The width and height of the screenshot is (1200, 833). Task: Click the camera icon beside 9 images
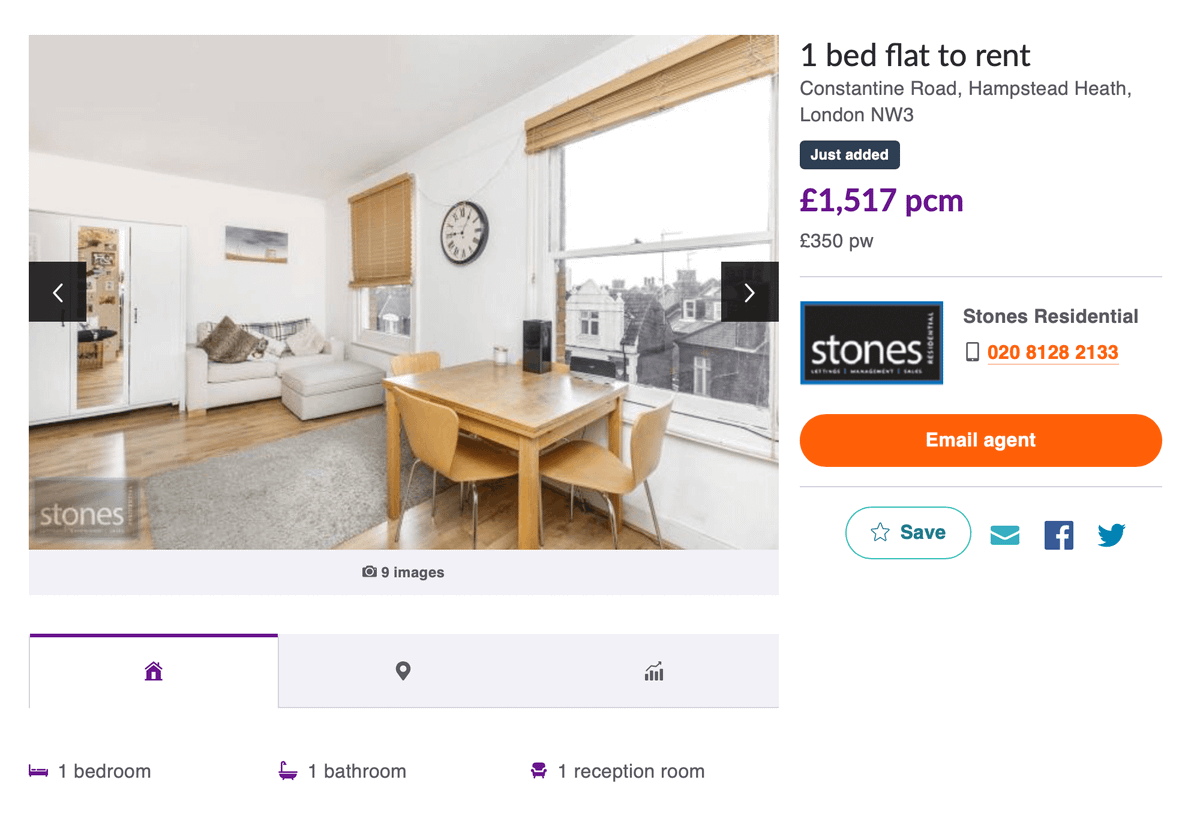(x=369, y=572)
